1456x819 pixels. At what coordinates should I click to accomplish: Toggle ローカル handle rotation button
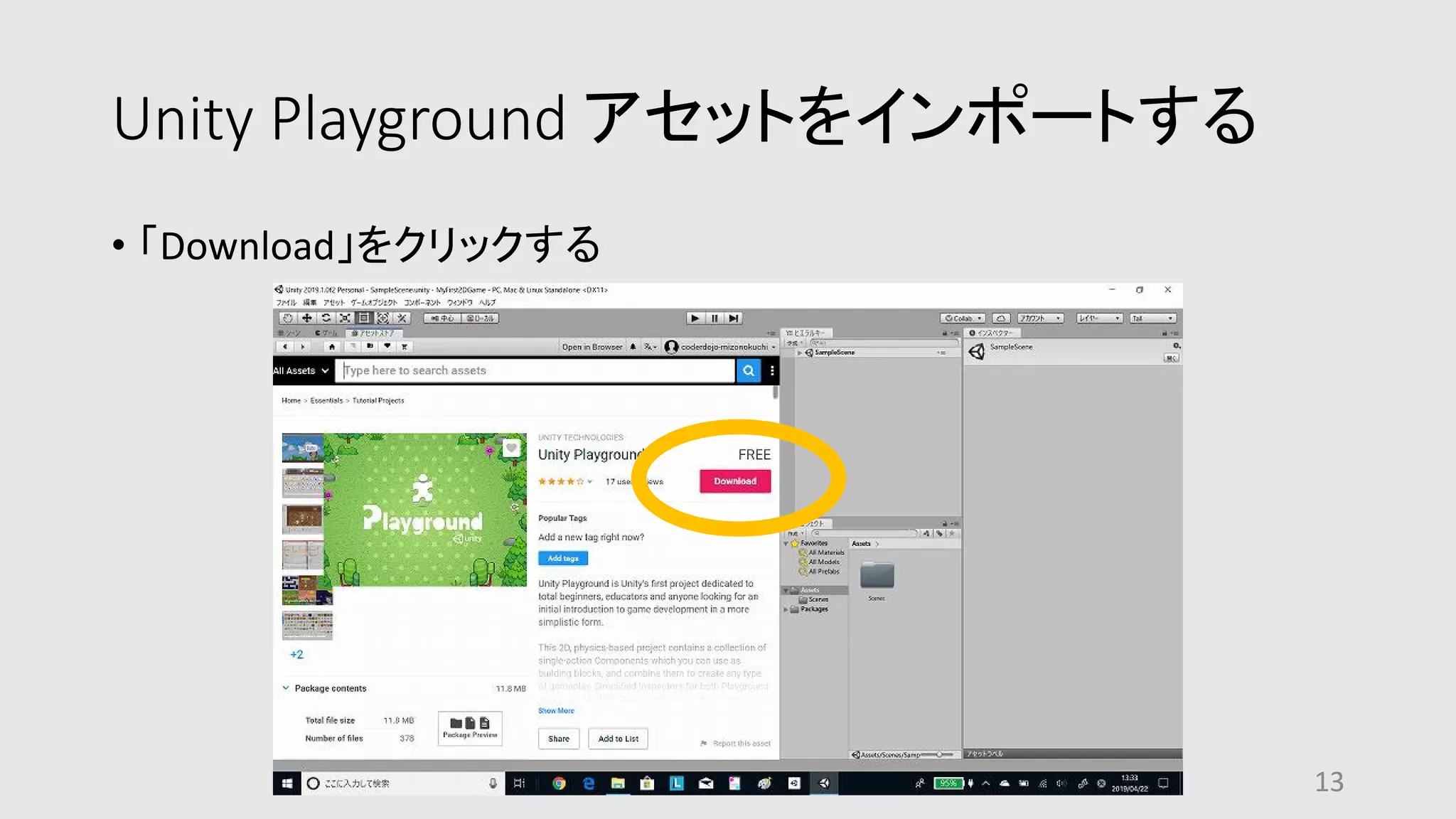point(481,318)
